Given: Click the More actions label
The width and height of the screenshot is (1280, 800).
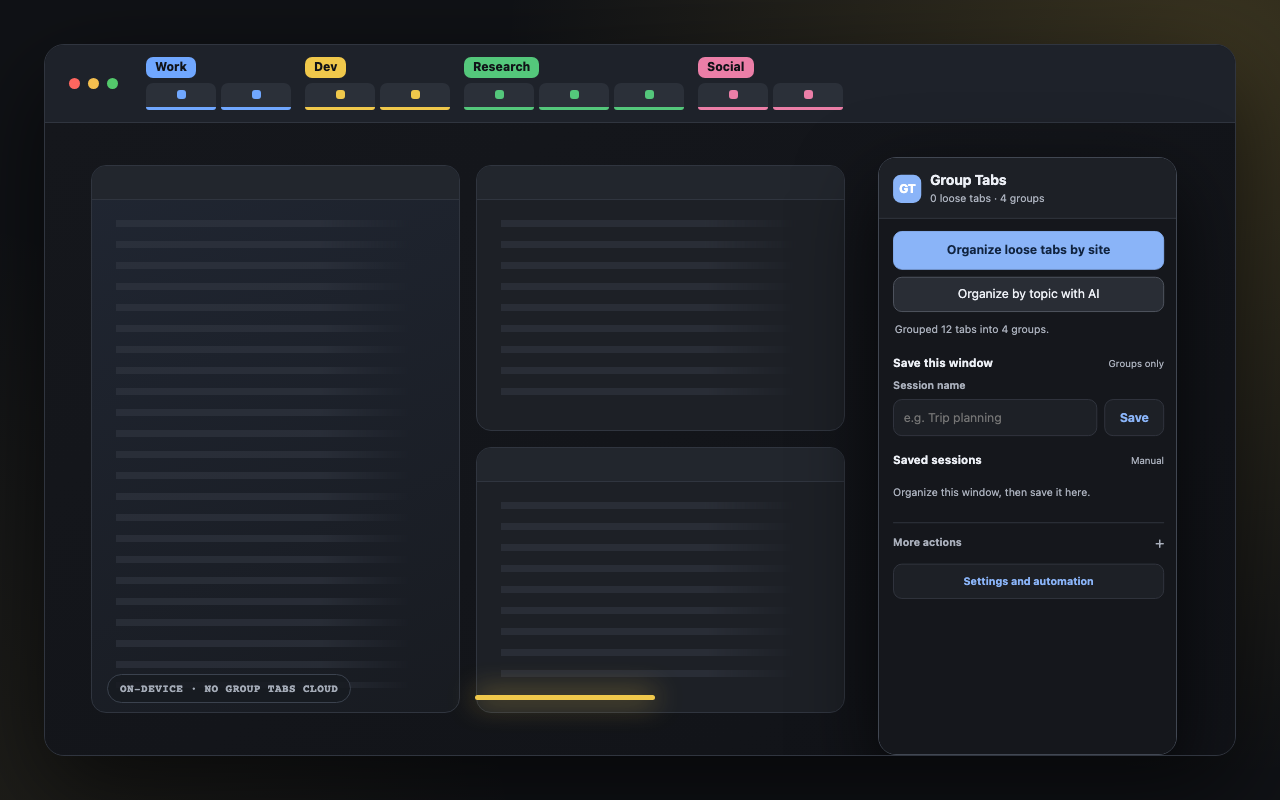Looking at the screenshot, I should [x=927, y=542].
